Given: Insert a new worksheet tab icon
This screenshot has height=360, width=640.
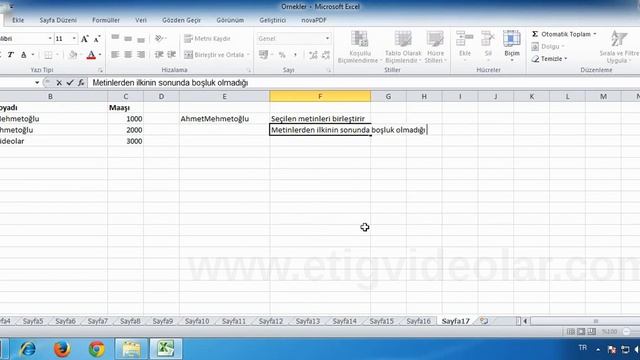Looking at the screenshot, I should tap(484, 321).
